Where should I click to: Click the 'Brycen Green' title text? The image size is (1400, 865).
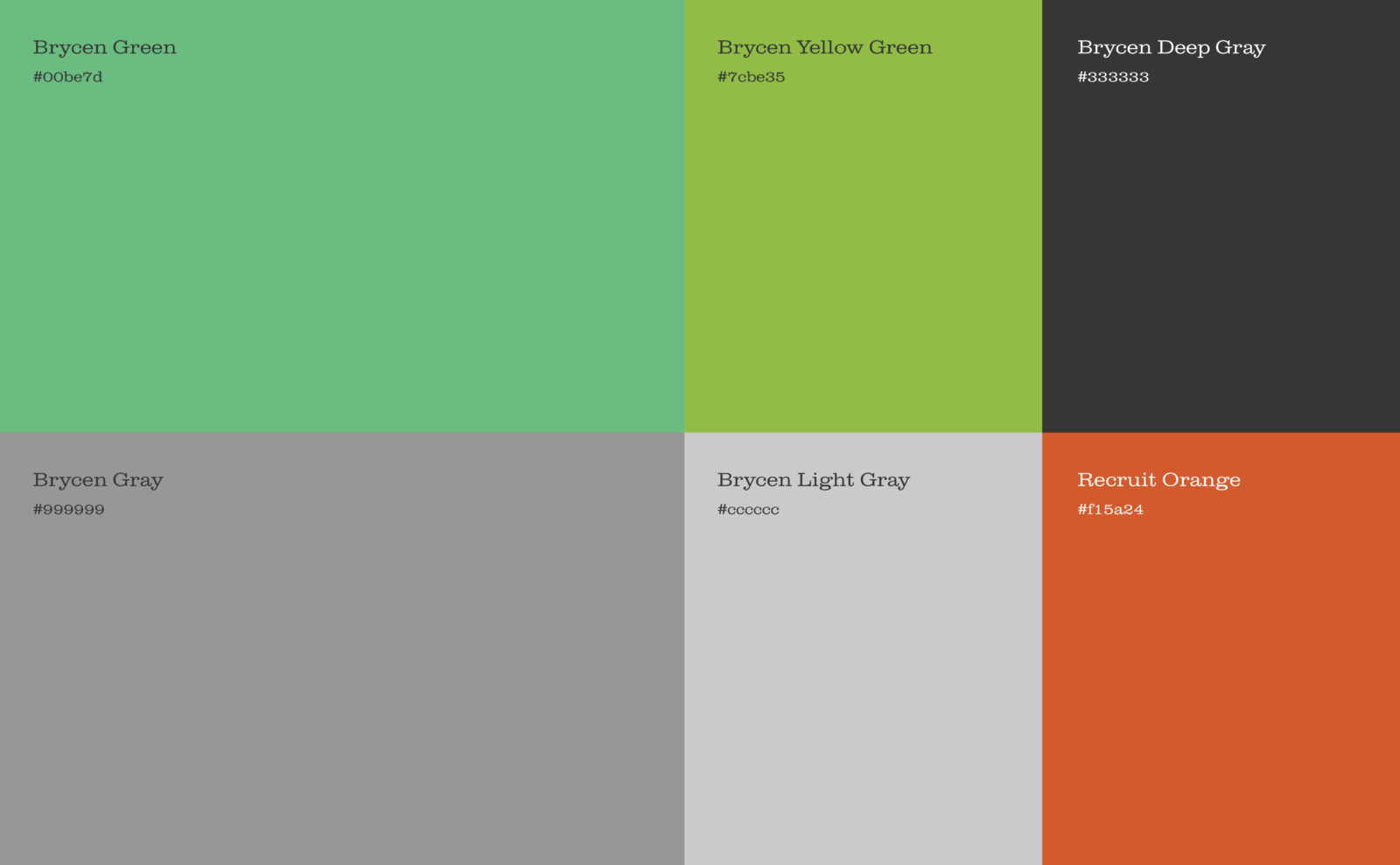[x=104, y=48]
